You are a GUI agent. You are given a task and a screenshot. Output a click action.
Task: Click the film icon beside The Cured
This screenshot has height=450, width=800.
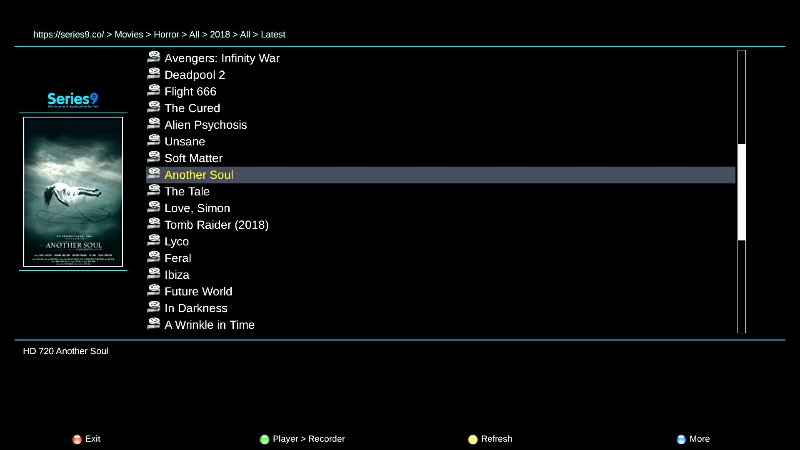tap(154, 107)
